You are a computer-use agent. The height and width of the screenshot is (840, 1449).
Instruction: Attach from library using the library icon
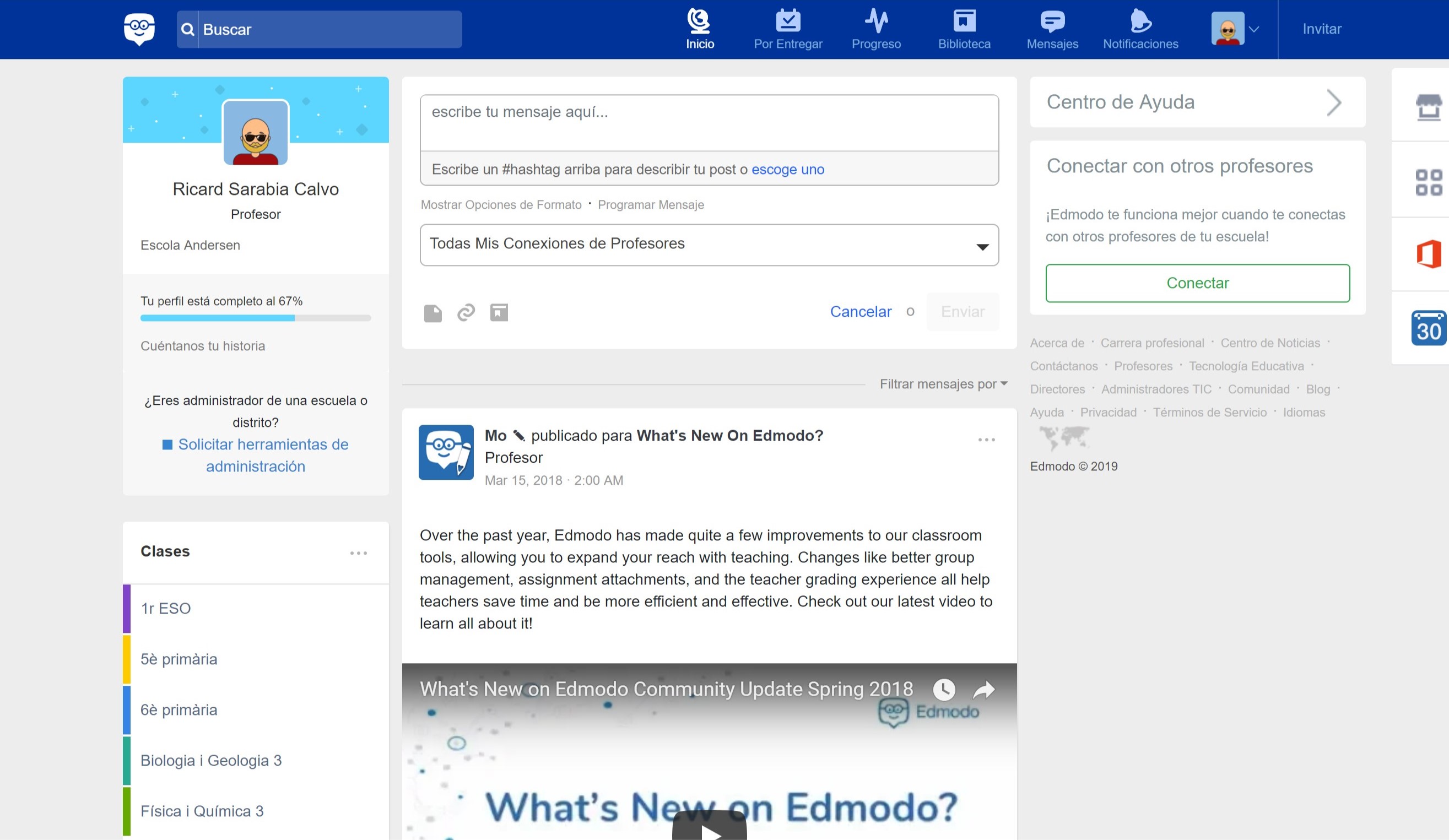click(x=499, y=312)
